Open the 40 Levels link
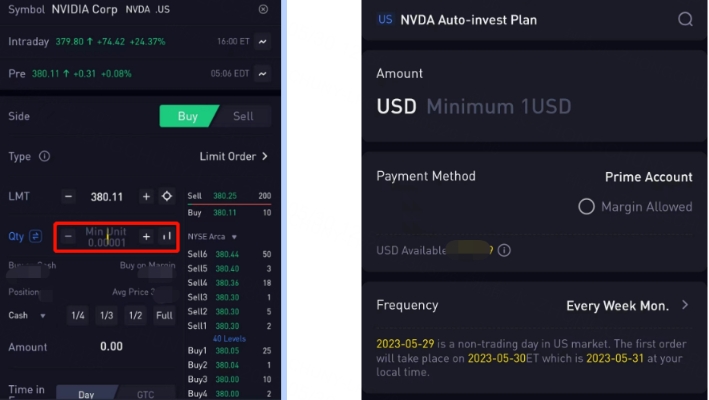Screen dimensions: 709x400 tap(229, 339)
